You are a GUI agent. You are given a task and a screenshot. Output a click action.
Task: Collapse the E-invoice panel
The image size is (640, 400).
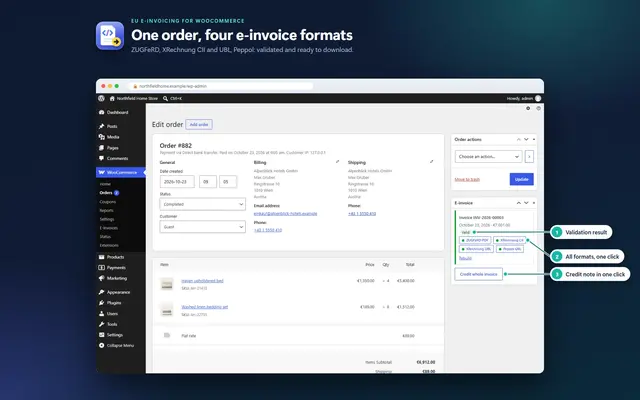click(x=534, y=203)
